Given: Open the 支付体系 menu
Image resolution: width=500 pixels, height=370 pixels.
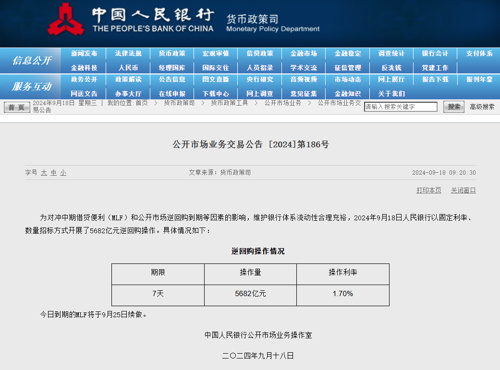Looking at the screenshot, I should (x=479, y=53).
